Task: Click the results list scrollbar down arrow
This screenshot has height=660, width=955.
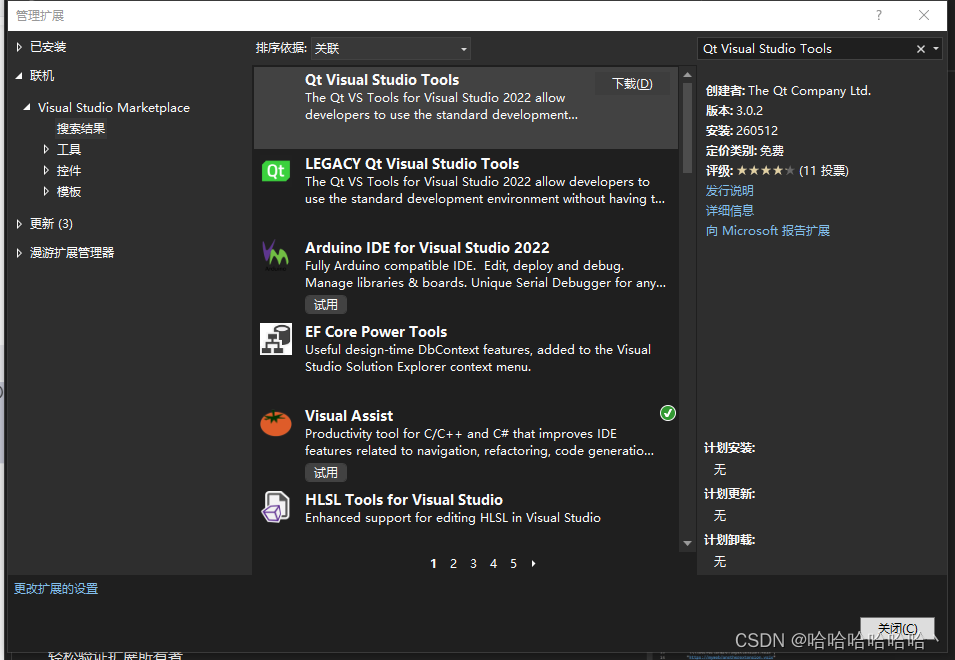Action: [x=688, y=543]
